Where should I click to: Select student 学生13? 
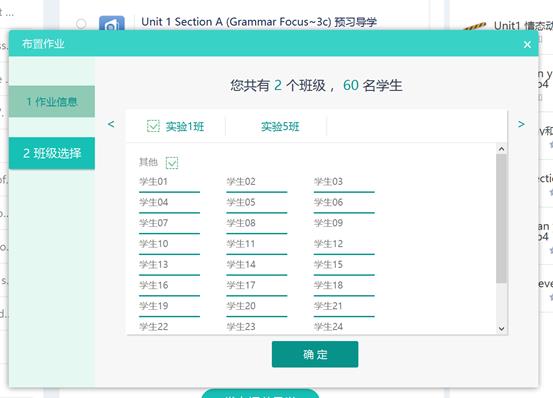(153, 265)
